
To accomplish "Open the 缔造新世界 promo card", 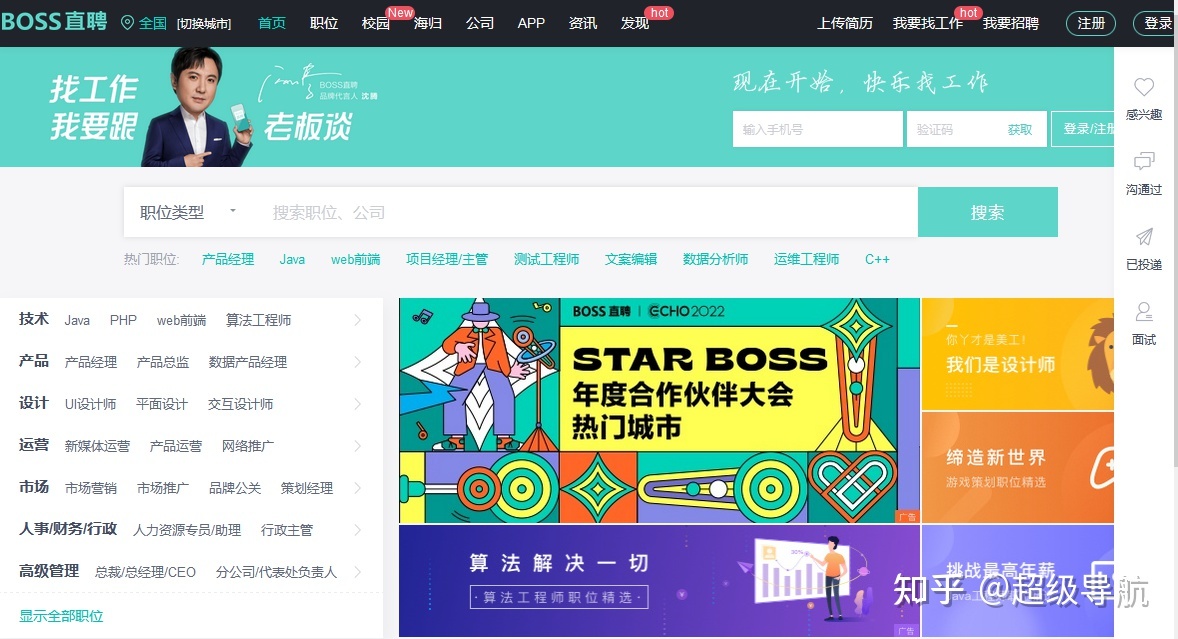I will 1017,467.
